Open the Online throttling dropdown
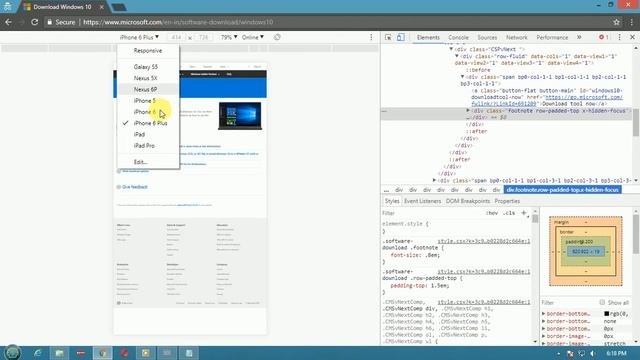 tap(253, 37)
